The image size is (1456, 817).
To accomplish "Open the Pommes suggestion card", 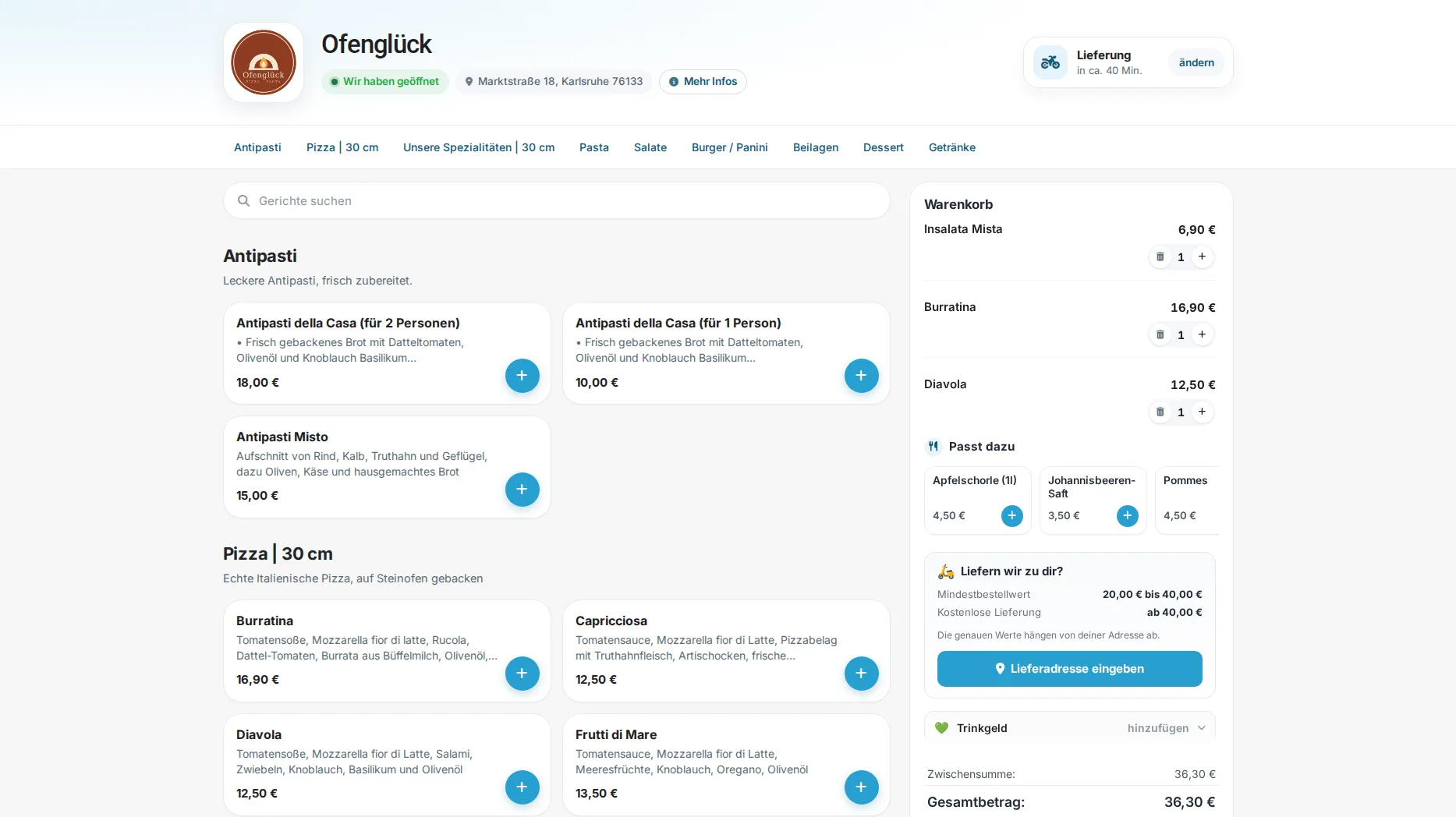I will [1187, 500].
